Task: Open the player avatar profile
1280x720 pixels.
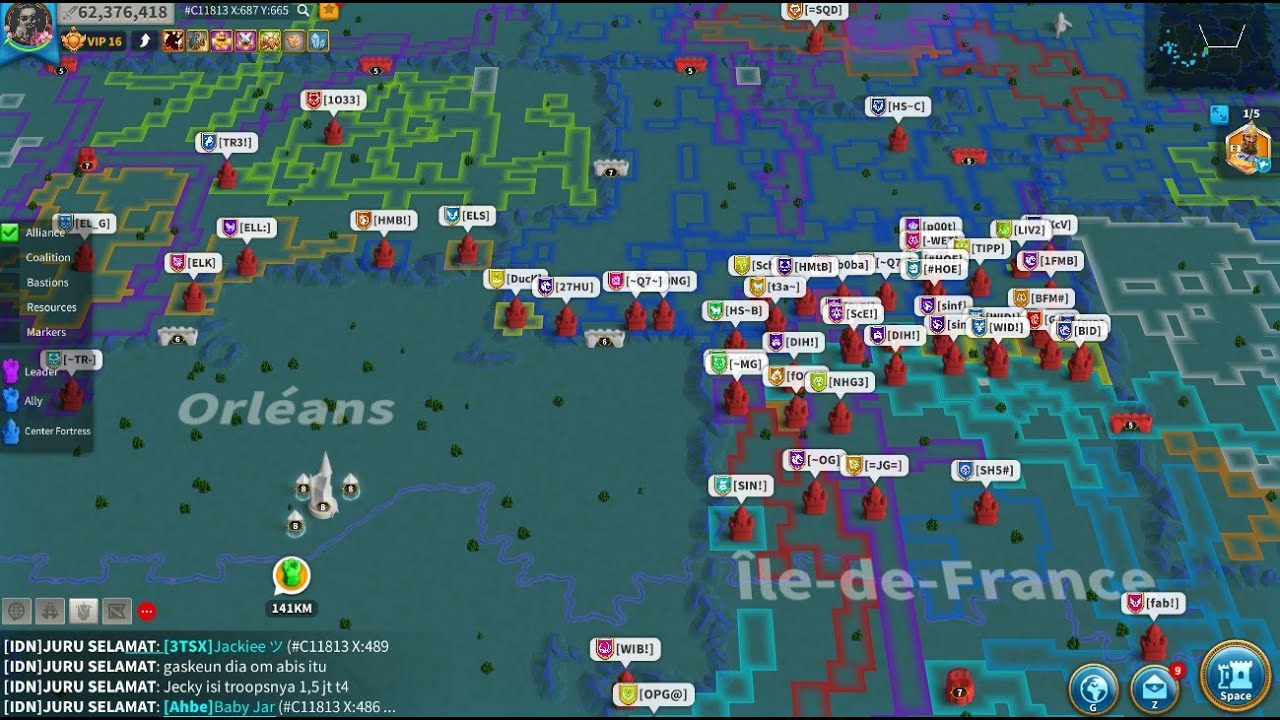Action: 27,27
